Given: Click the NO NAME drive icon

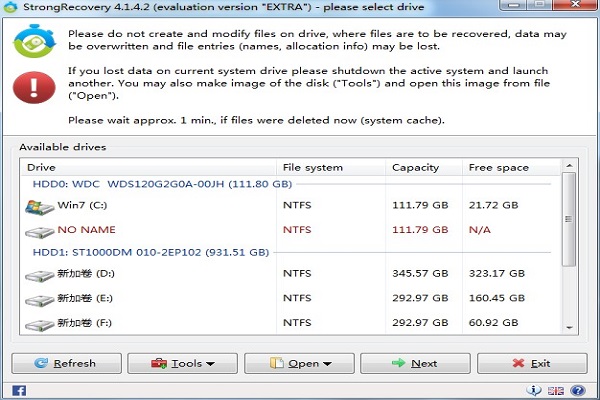Looking at the screenshot, I should 39,232.
